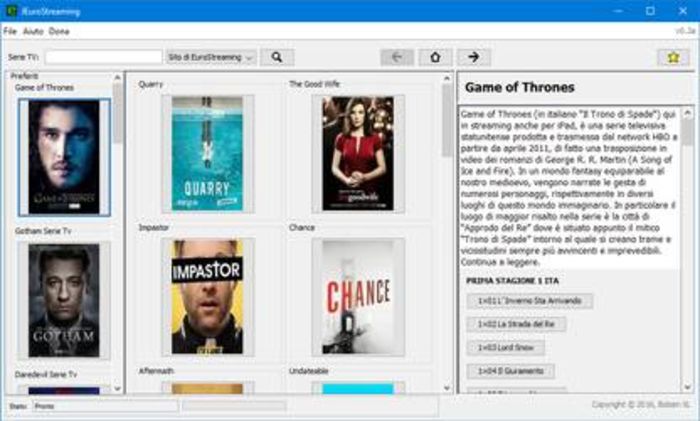Image resolution: width=700 pixels, height=421 pixels.
Task: Click the Chance title text
Action: 302,227
